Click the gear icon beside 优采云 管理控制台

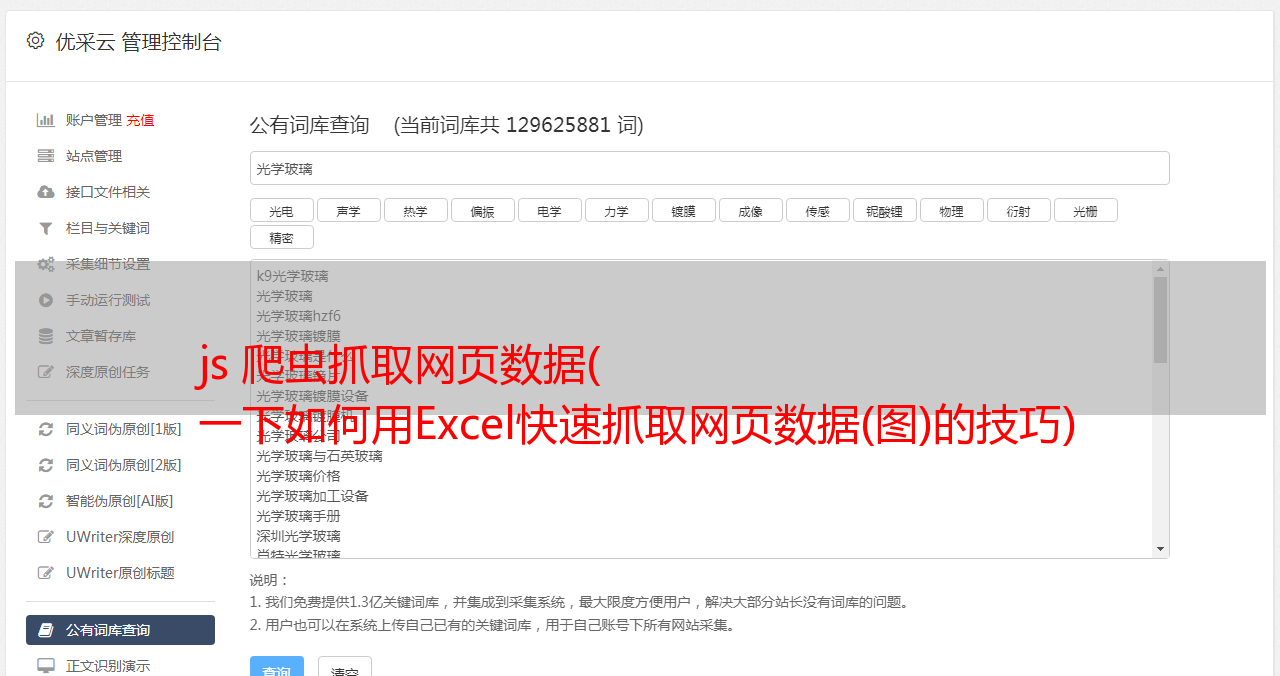pyautogui.click(x=36, y=41)
